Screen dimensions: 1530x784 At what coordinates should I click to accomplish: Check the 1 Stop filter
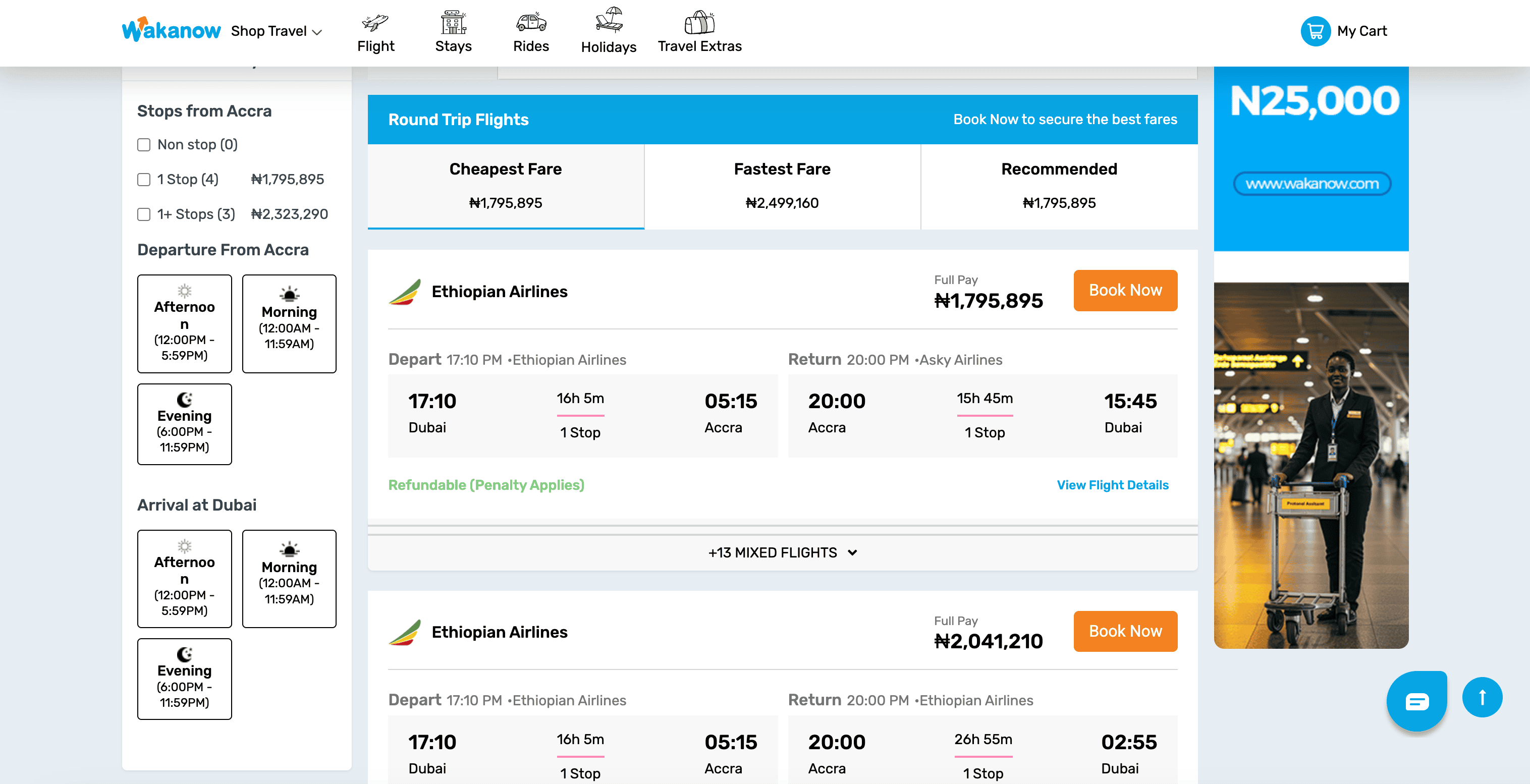[144, 179]
